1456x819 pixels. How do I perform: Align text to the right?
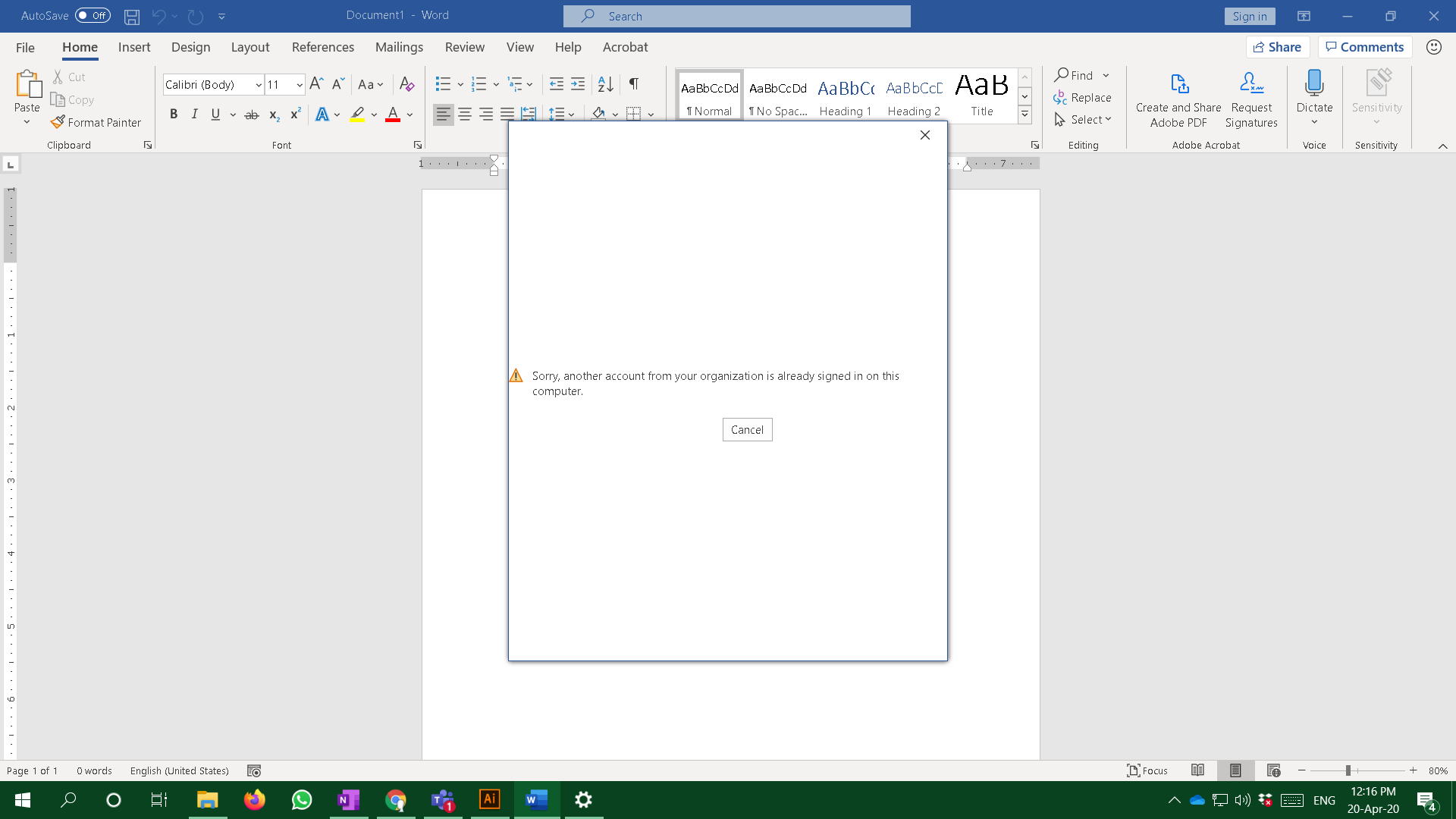point(486,115)
